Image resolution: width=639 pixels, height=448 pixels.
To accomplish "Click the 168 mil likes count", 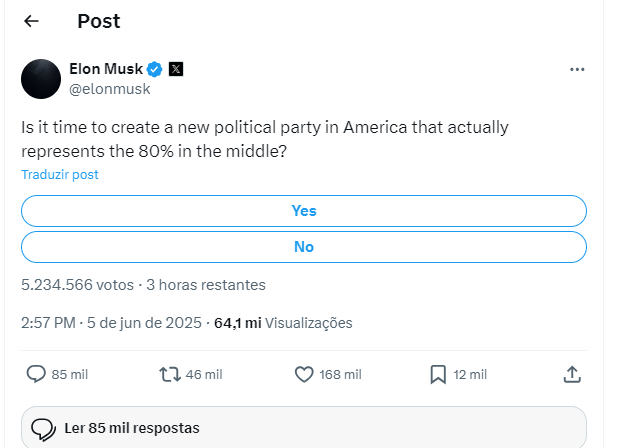I will pos(340,375).
